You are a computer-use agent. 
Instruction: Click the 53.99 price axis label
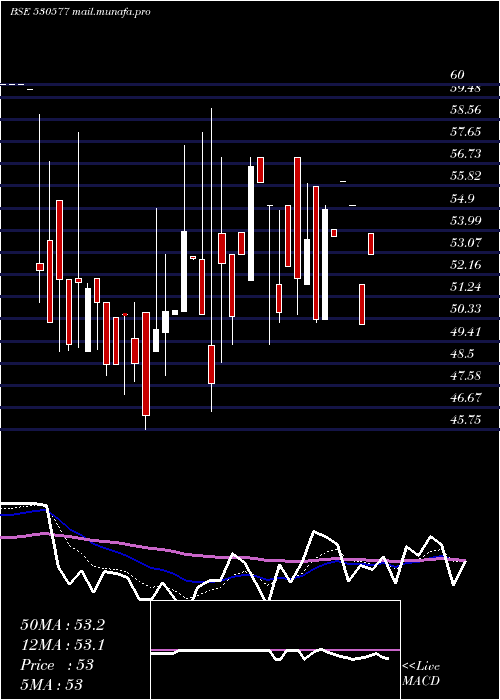pos(466,221)
